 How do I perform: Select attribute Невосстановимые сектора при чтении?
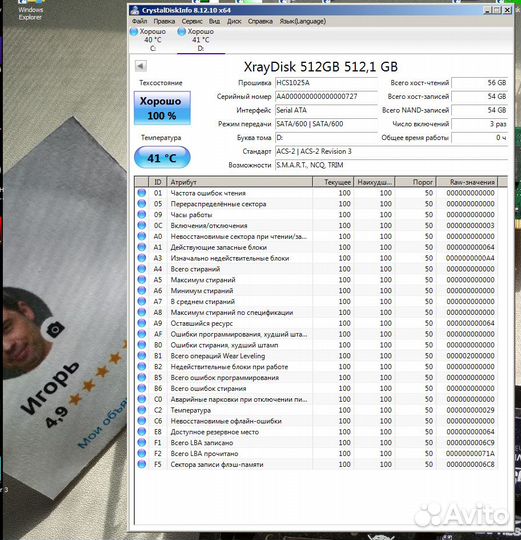(238, 236)
